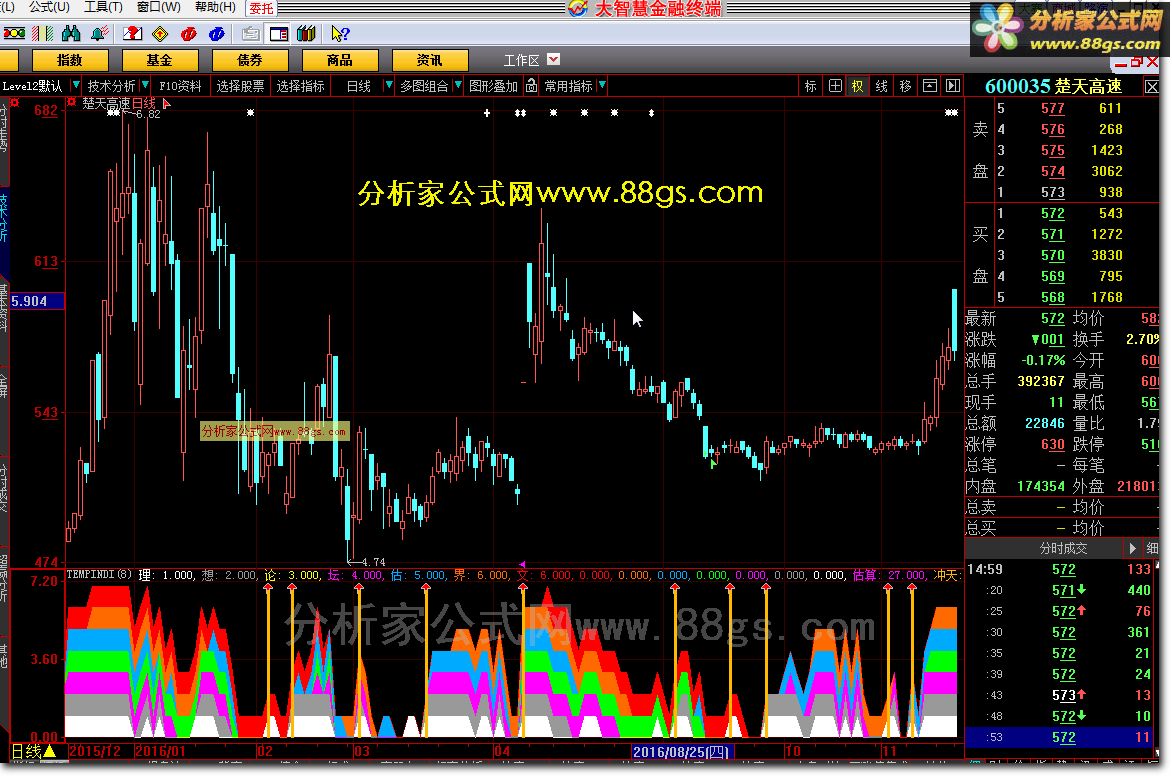Open the Level2默认 dropdown arrow
The image size is (1172, 776).
click(76, 85)
